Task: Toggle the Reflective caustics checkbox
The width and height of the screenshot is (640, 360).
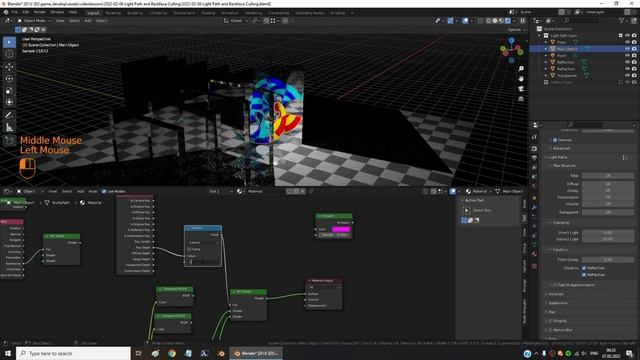Action: pyautogui.click(x=584, y=268)
